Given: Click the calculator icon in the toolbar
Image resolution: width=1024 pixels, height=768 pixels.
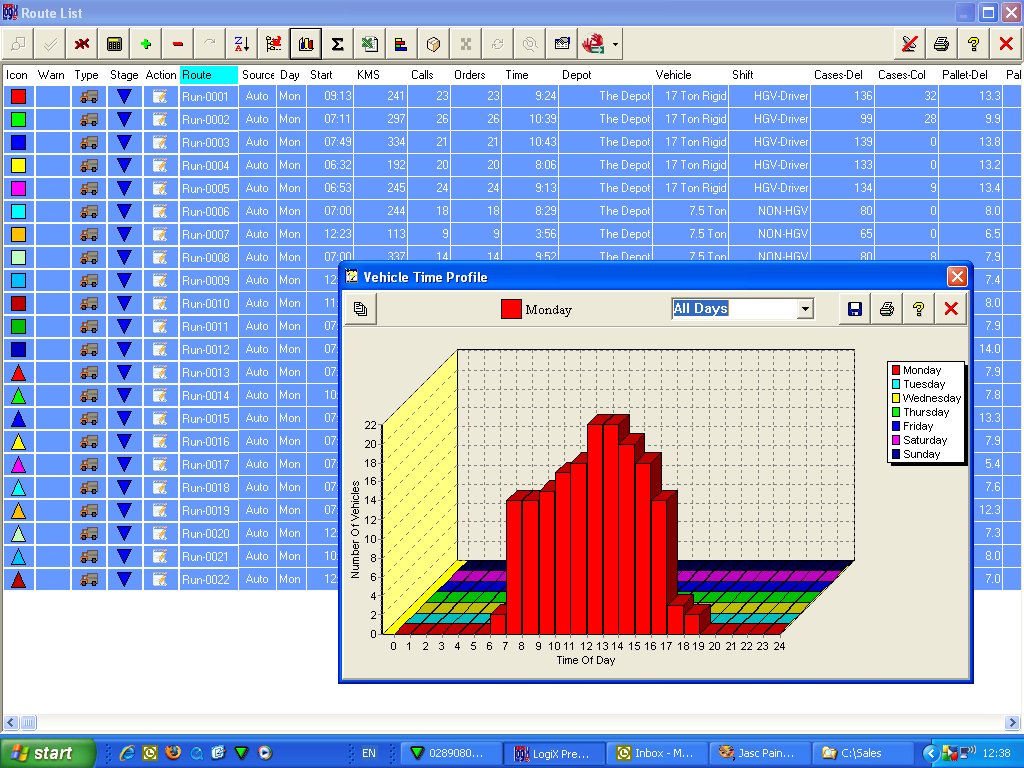Looking at the screenshot, I should (x=114, y=44).
